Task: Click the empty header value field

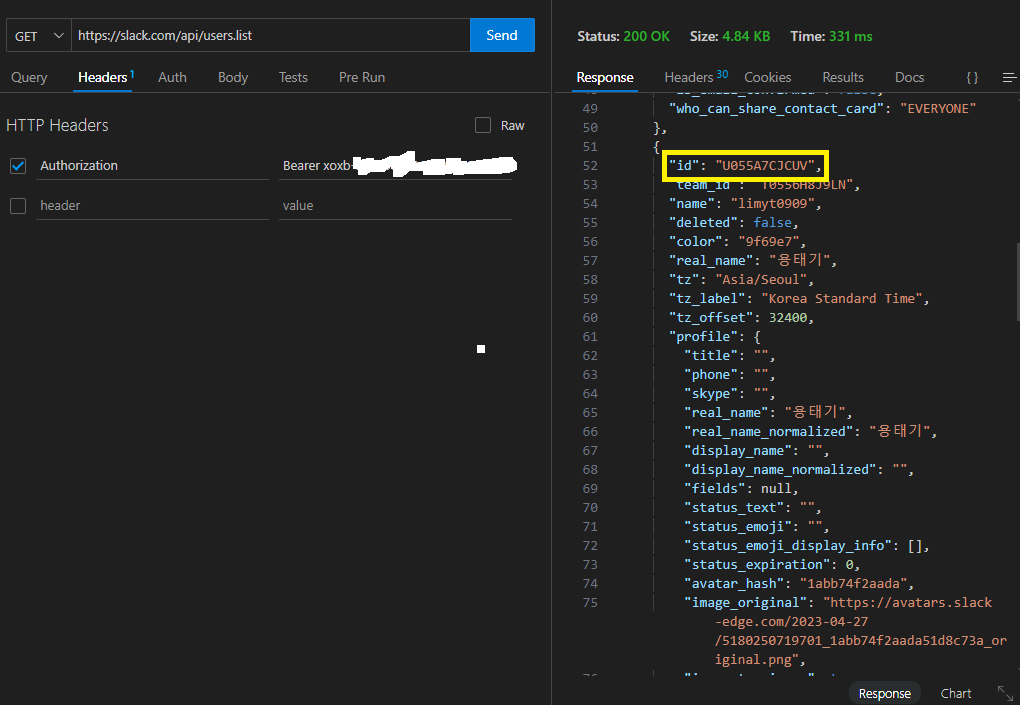Action: (x=396, y=206)
